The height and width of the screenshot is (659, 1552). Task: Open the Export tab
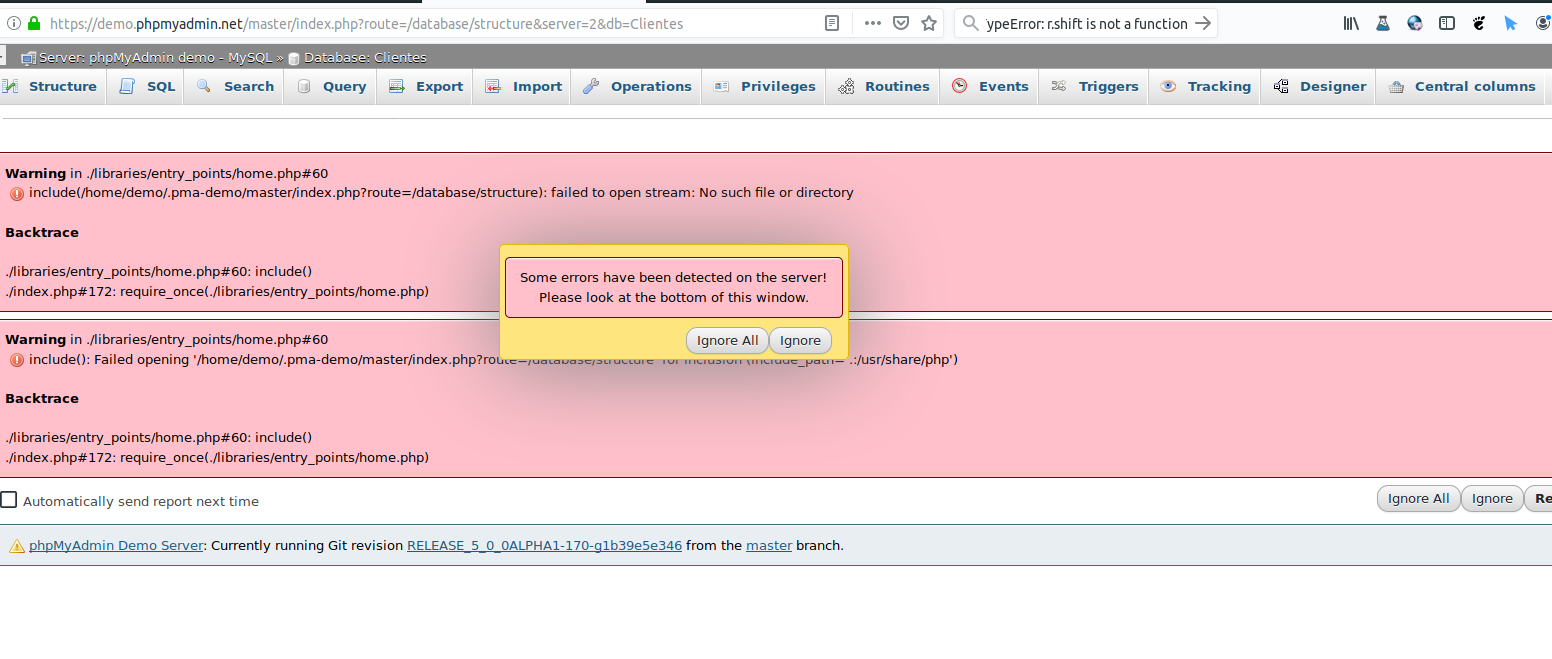[x=425, y=86]
